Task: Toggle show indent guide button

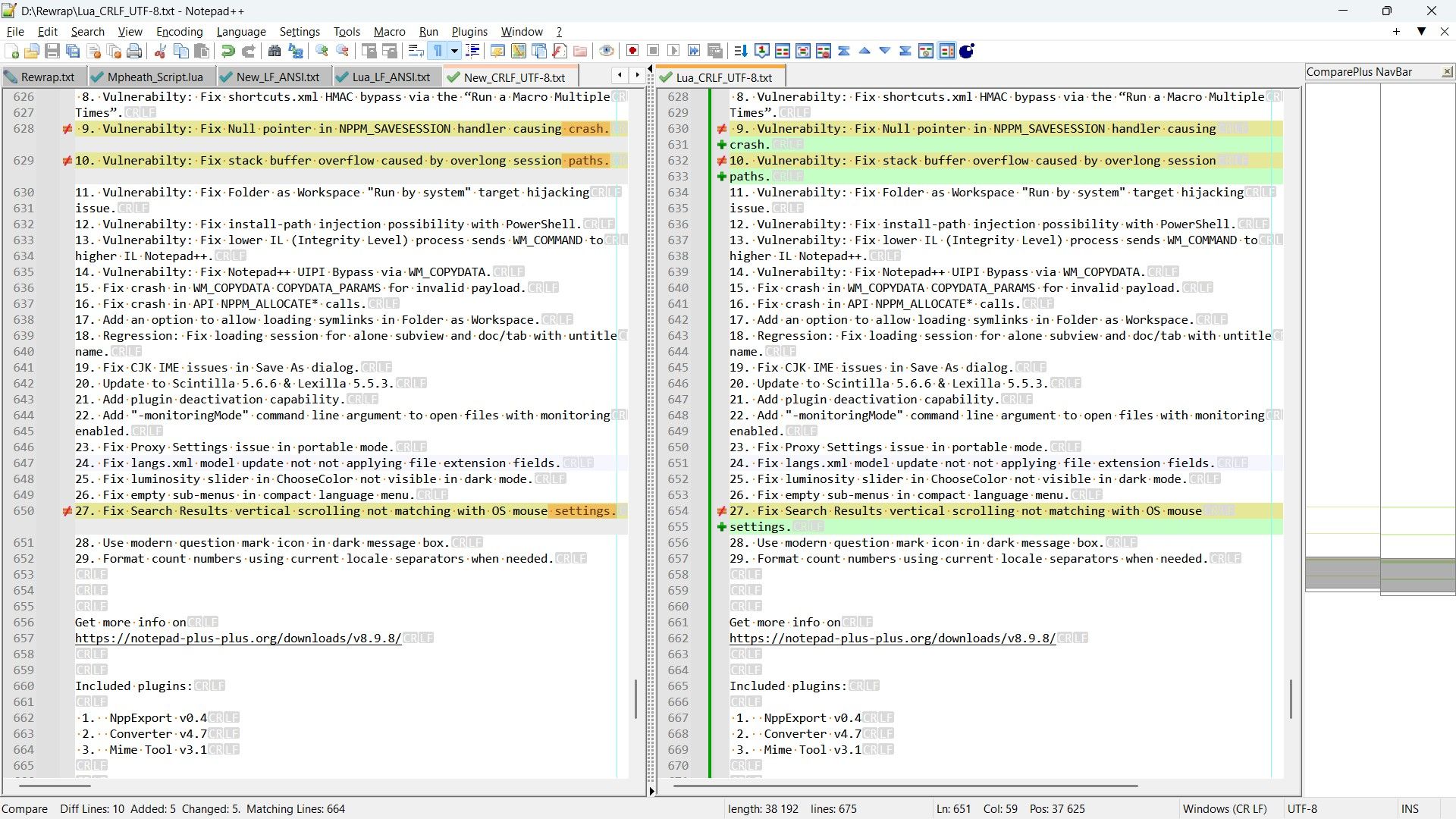Action: pyautogui.click(x=472, y=52)
